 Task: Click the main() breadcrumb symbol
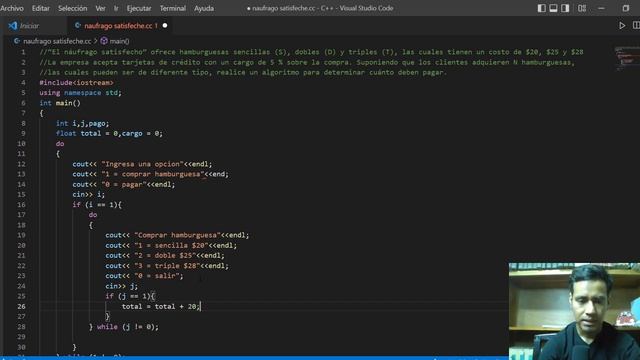click(x=119, y=41)
